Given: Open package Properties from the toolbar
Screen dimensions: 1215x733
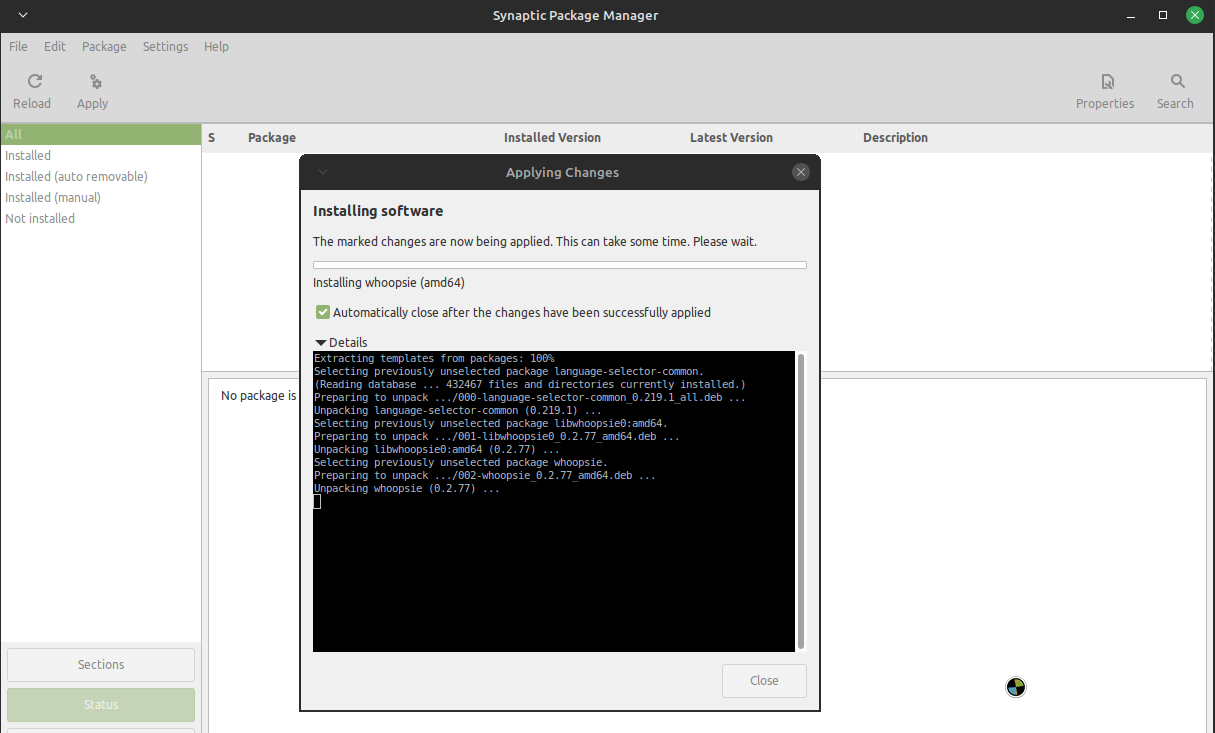Looking at the screenshot, I should coord(1105,91).
